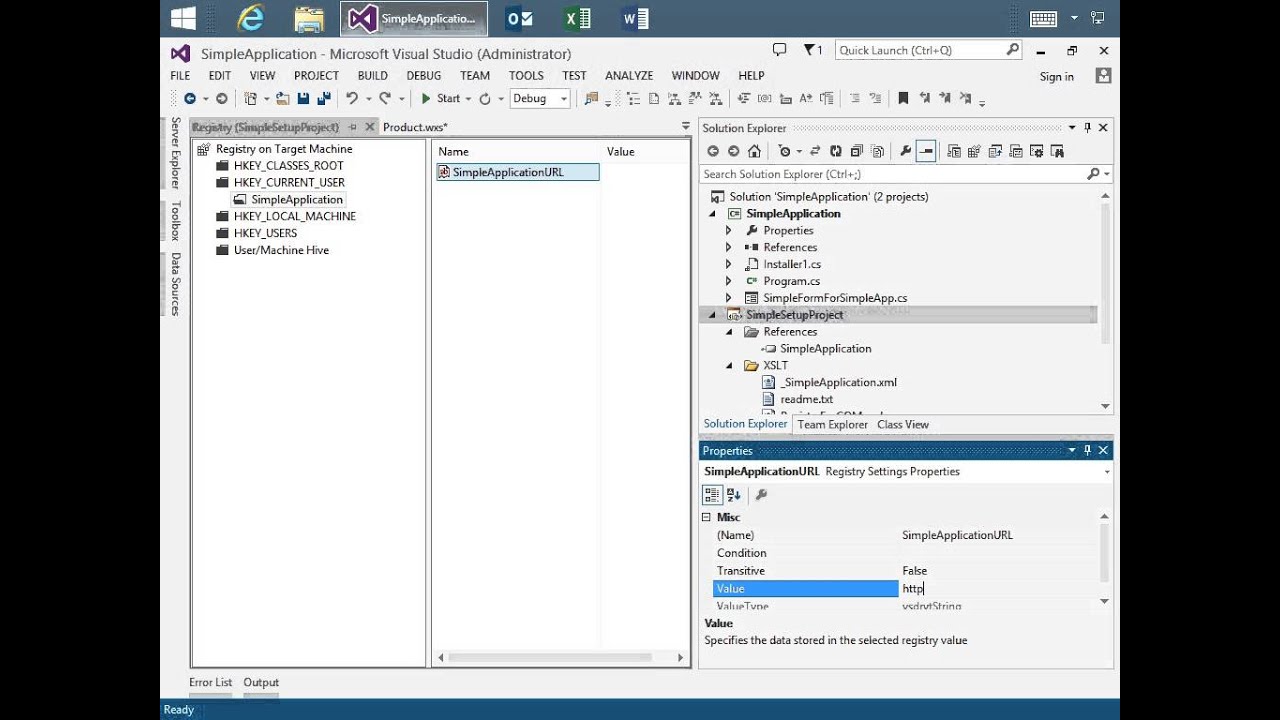Switch to the Class View tab
Image resolution: width=1280 pixels, height=720 pixels.
903,424
